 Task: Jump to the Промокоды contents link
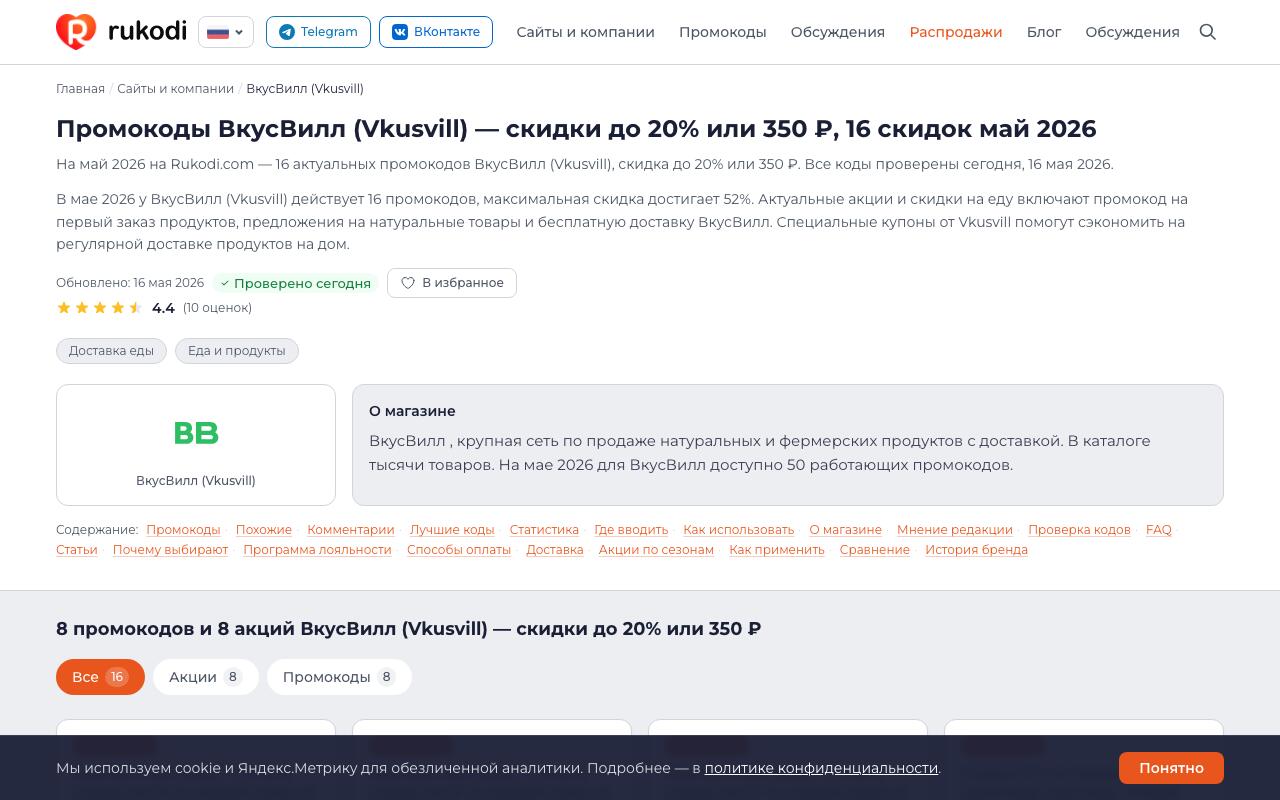click(x=183, y=530)
